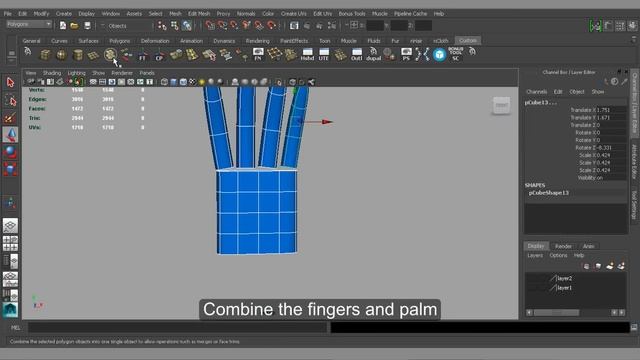640x360 pixels.
Task: Switch to the Custom shelf tab
Action: click(468, 40)
